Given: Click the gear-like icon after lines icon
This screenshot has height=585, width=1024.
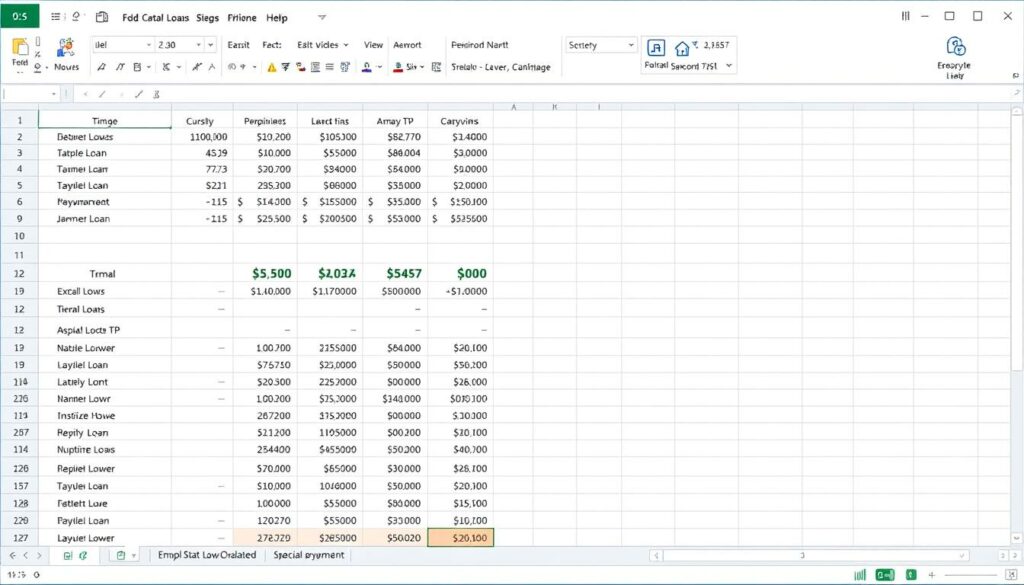Looking at the screenshot, I should pos(345,67).
